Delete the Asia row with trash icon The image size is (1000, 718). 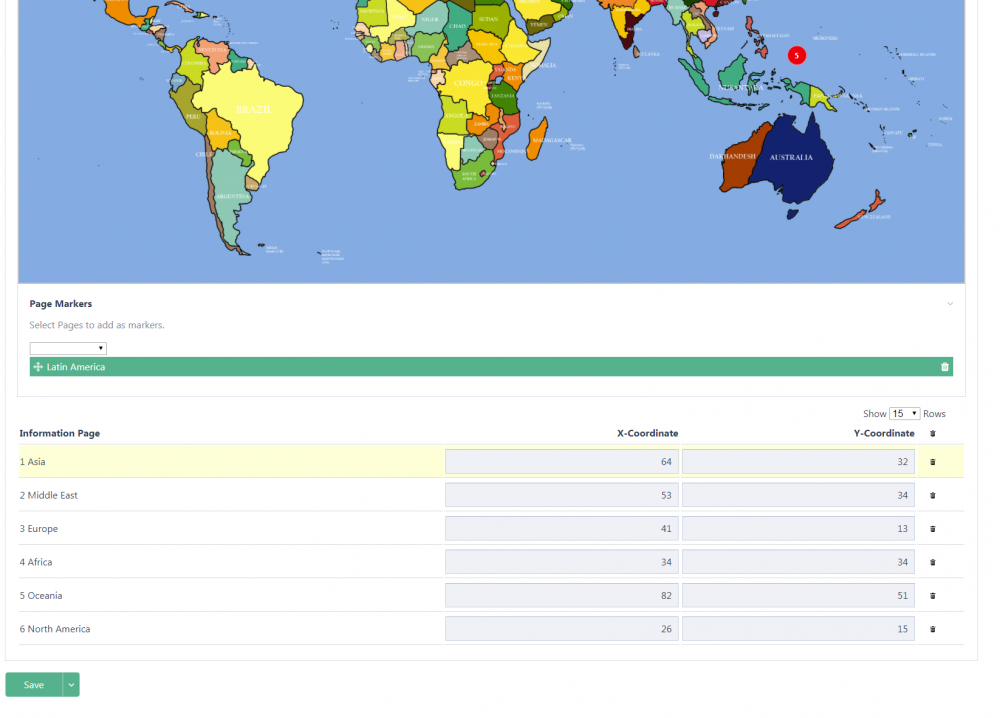(x=933, y=462)
